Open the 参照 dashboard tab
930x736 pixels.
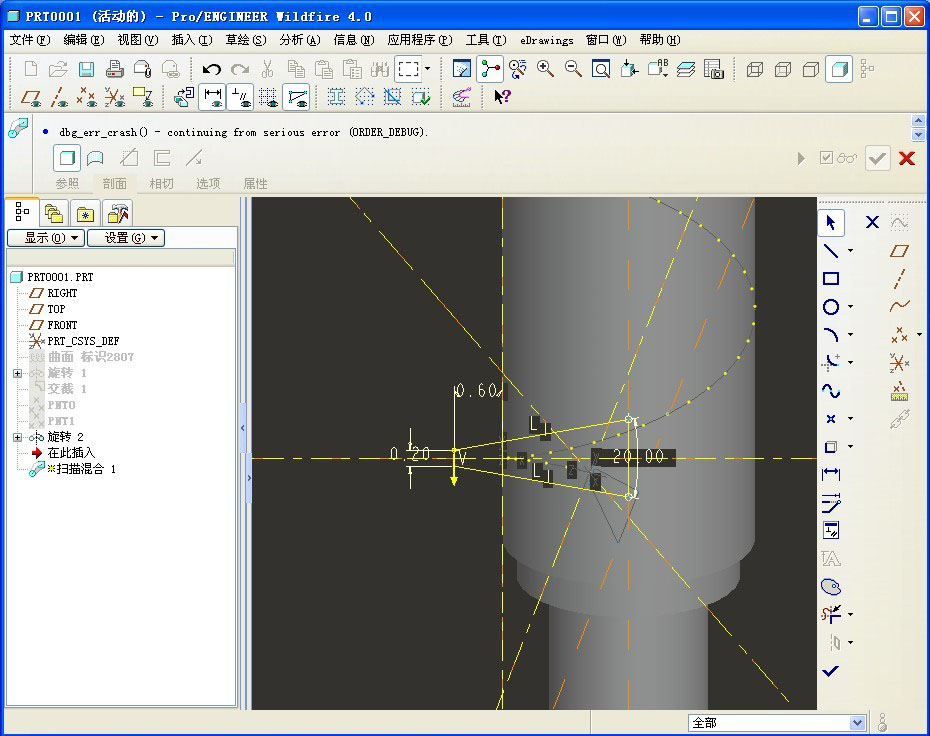tap(67, 184)
